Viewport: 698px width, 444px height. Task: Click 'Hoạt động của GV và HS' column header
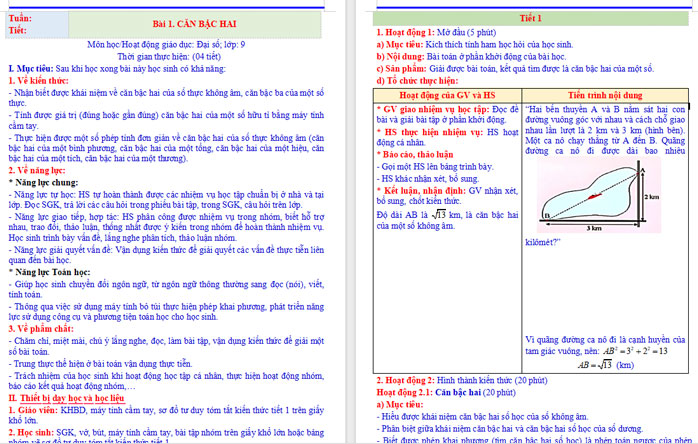point(447,94)
